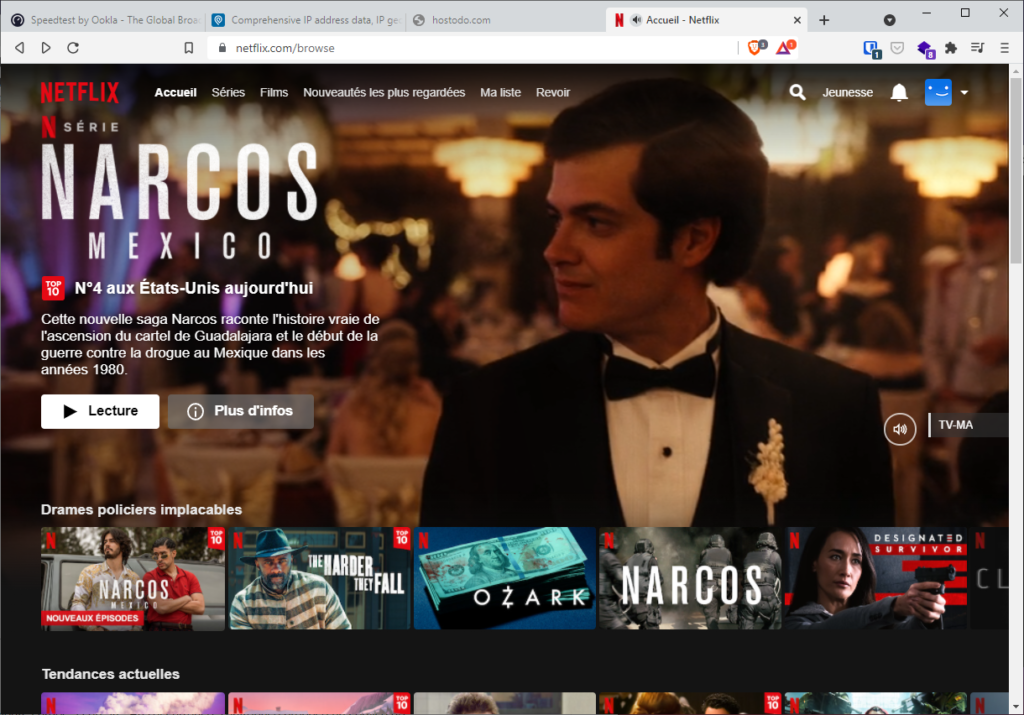Open the Narcos thumbnail with soldiers
Viewport: 1024px width, 715px height.
(690, 579)
